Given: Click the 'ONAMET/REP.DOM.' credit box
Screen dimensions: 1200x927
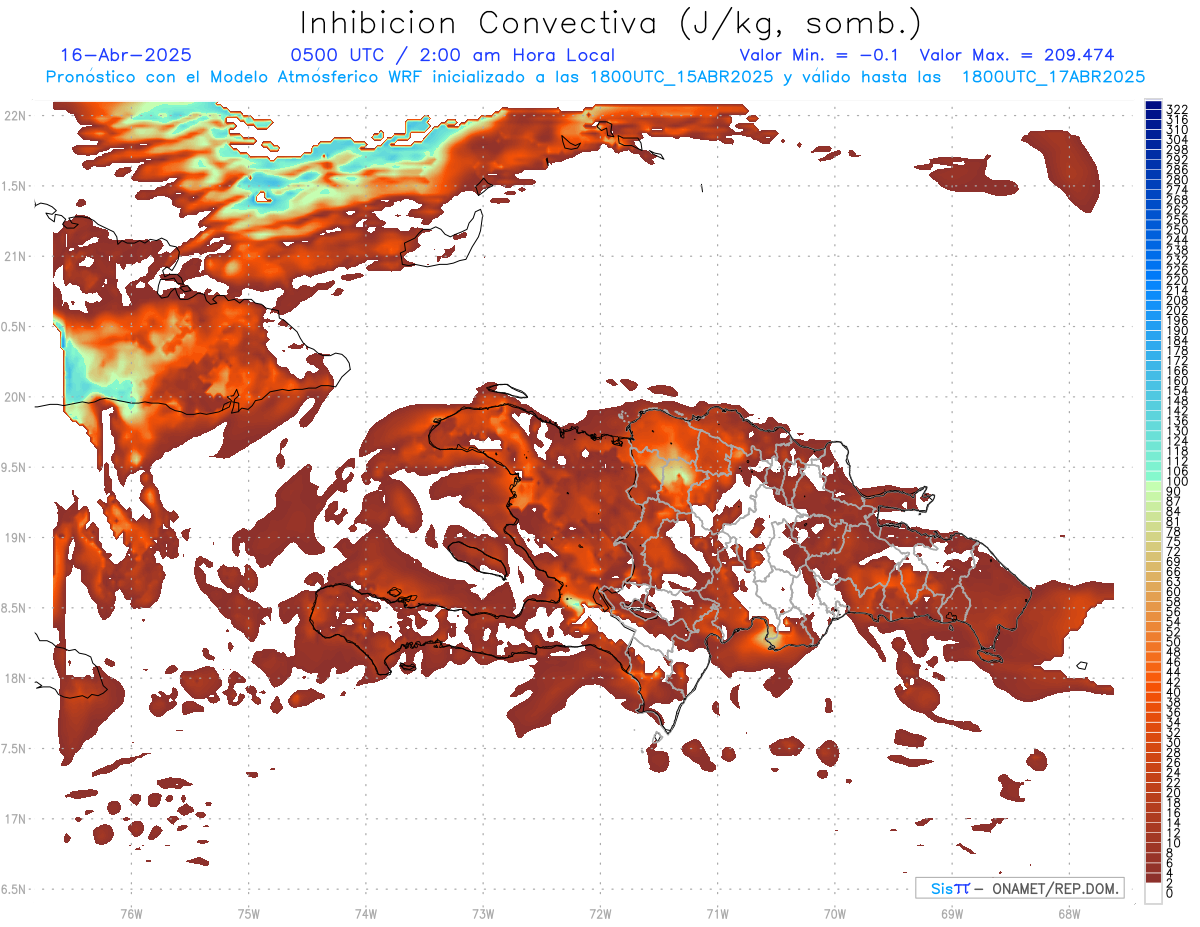Looking at the screenshot, I should [x=1019, y=888].
